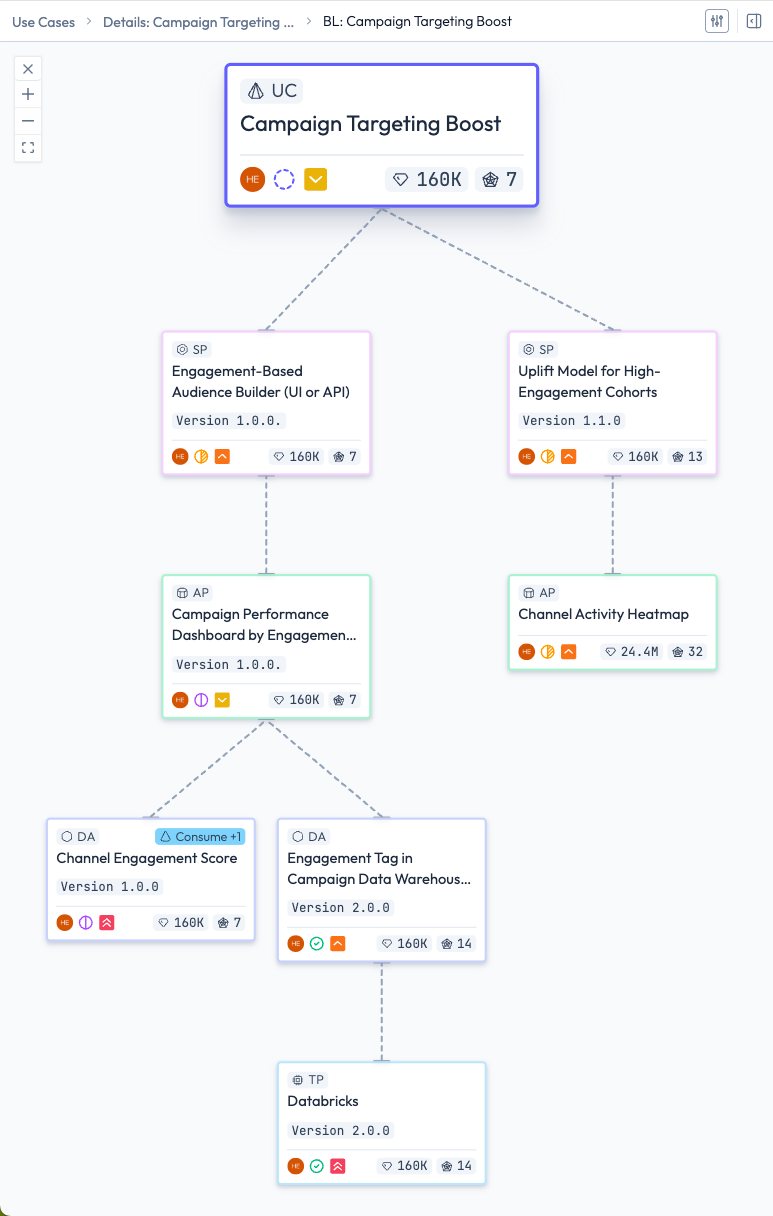This screenshot has height=1216, width=773.
Task: Click the HE avatar on the Databricks node
Action: (295, 1165)
